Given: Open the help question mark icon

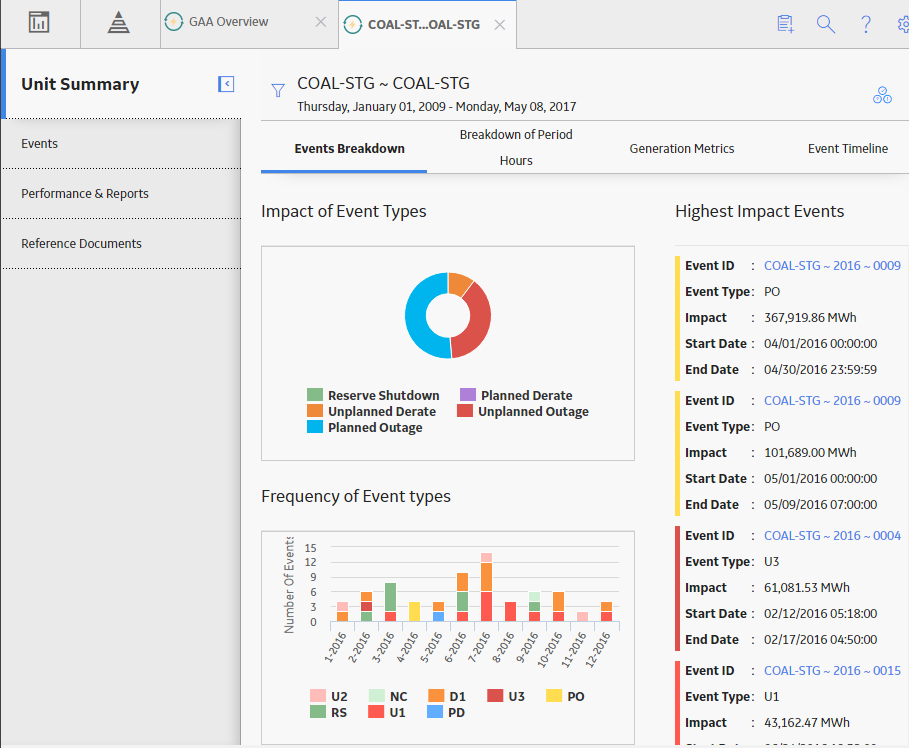Looking at the screenshot, I should point(866,24).
